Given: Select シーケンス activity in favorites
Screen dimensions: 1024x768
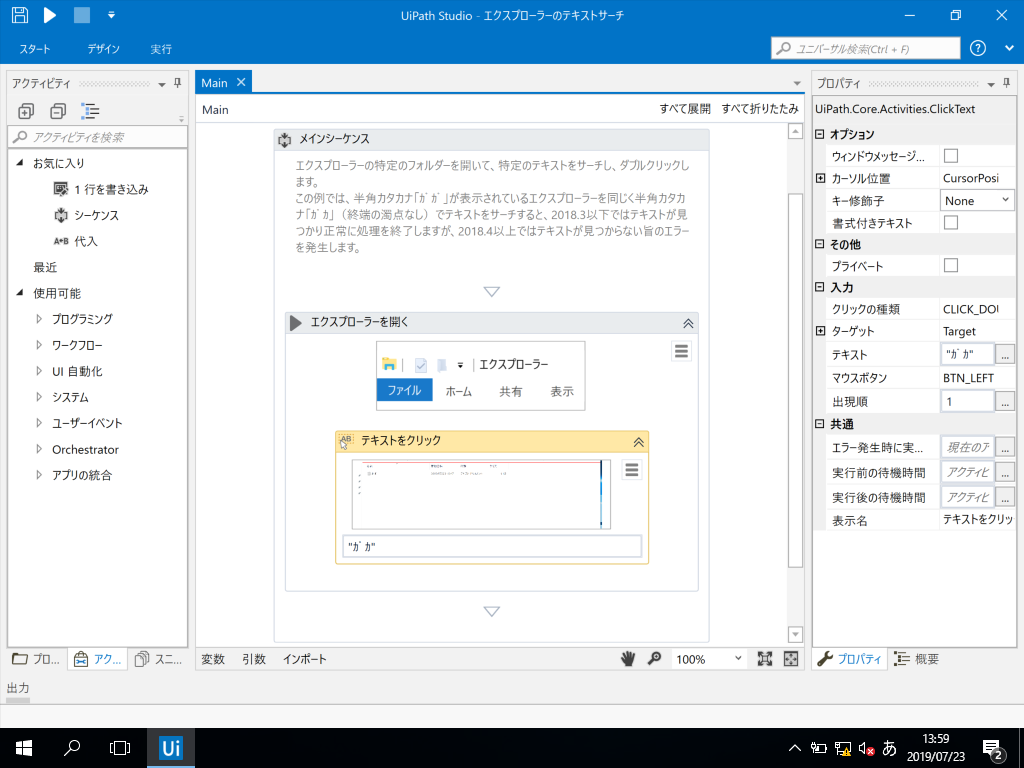Looking at the screenshot, I should (x=86, y=216).
